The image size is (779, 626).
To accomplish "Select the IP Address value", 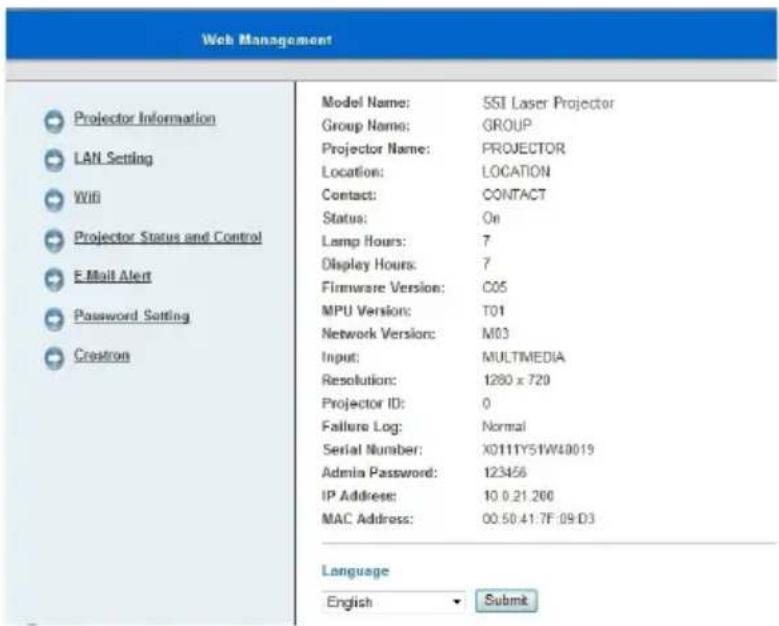I will click(518, 496).
